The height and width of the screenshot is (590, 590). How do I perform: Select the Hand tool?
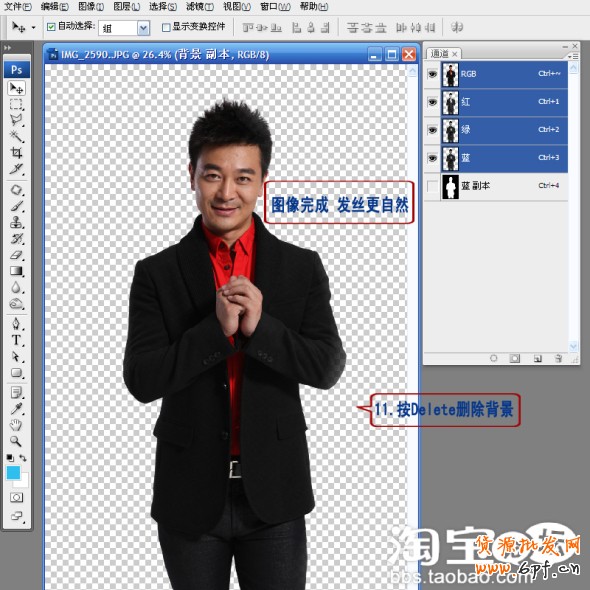click(x=16, y=425)
